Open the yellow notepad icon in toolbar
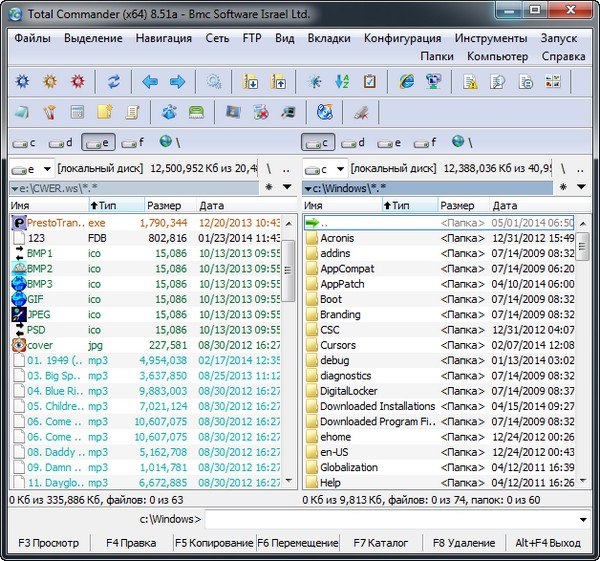The width and height of the screenshot is (600, 561). (x=103, y=112)
